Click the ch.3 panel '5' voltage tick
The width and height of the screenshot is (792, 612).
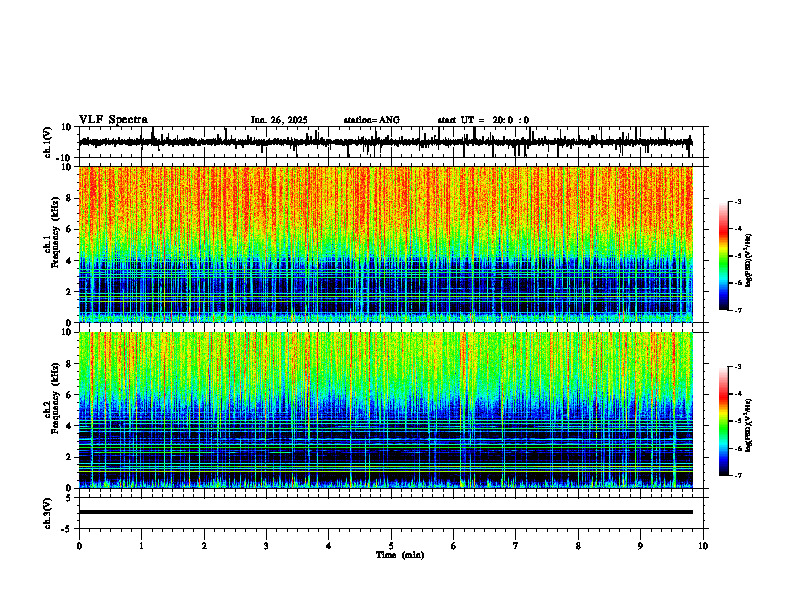click(69, 498)
